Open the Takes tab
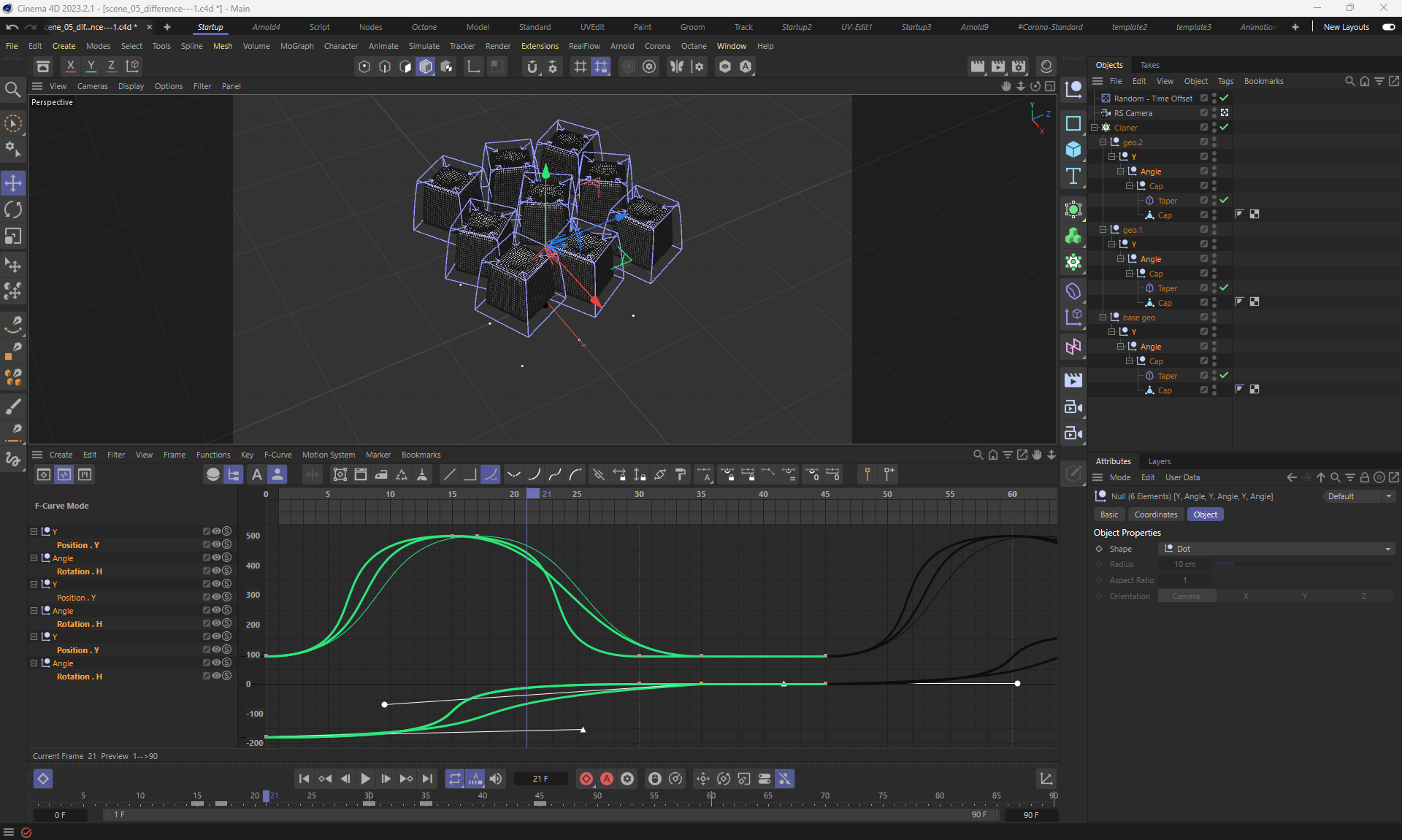Viewport: 1402px width, 840px height. point(1149,65)
